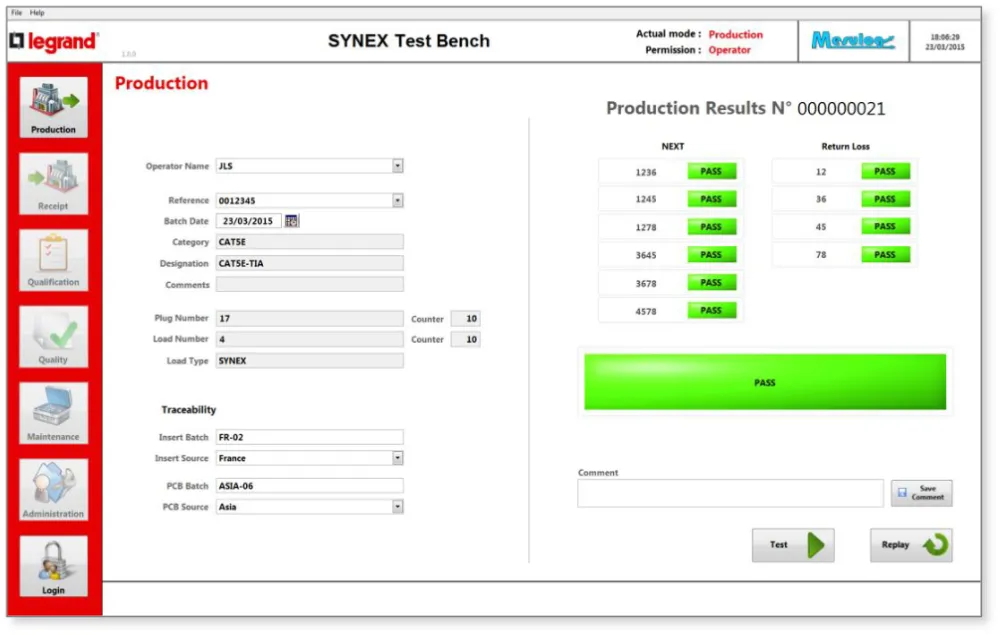The image size is (1000, 635).
Task: Click PASS indicator for NEXT 3645
Action: (712, 255)
